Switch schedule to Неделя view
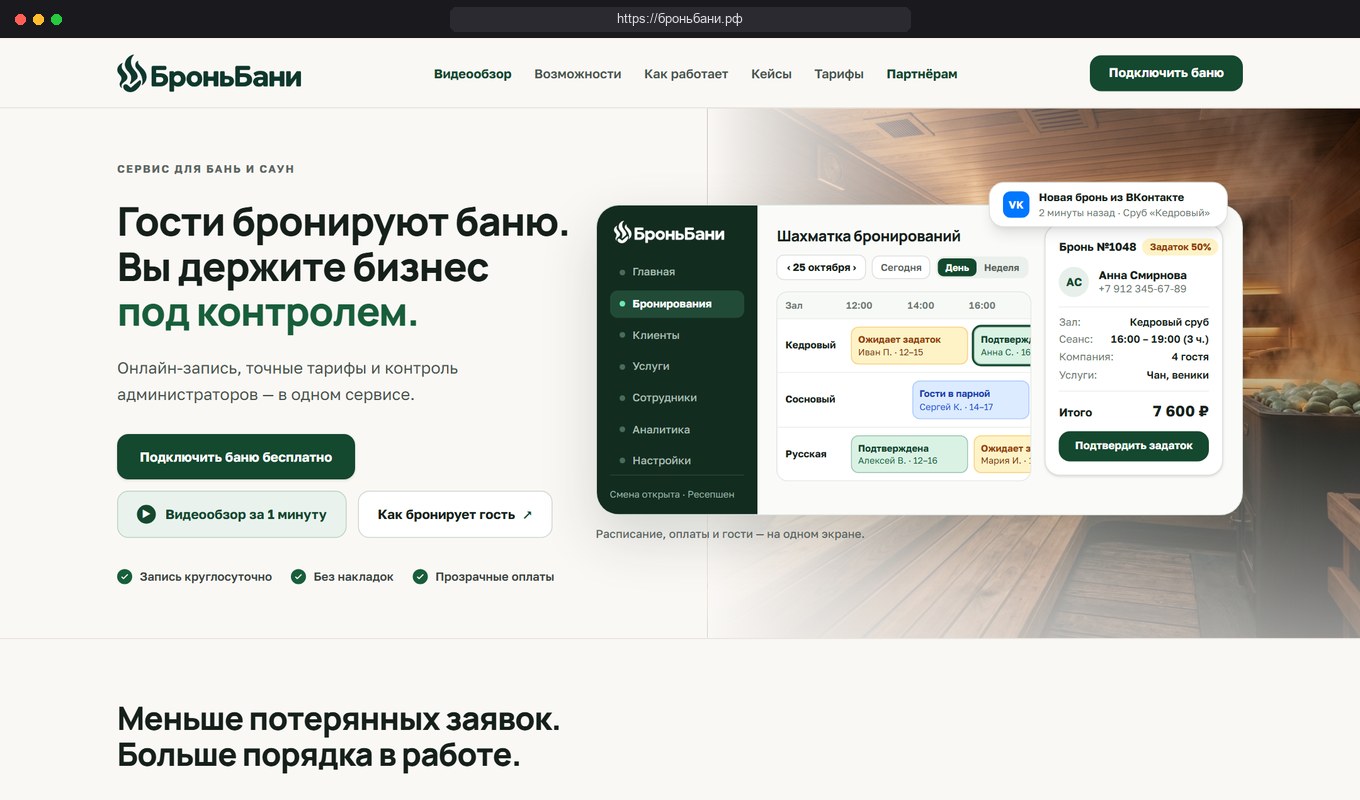The height and width of the screenshot is (800, 1360). [1001, 268]
